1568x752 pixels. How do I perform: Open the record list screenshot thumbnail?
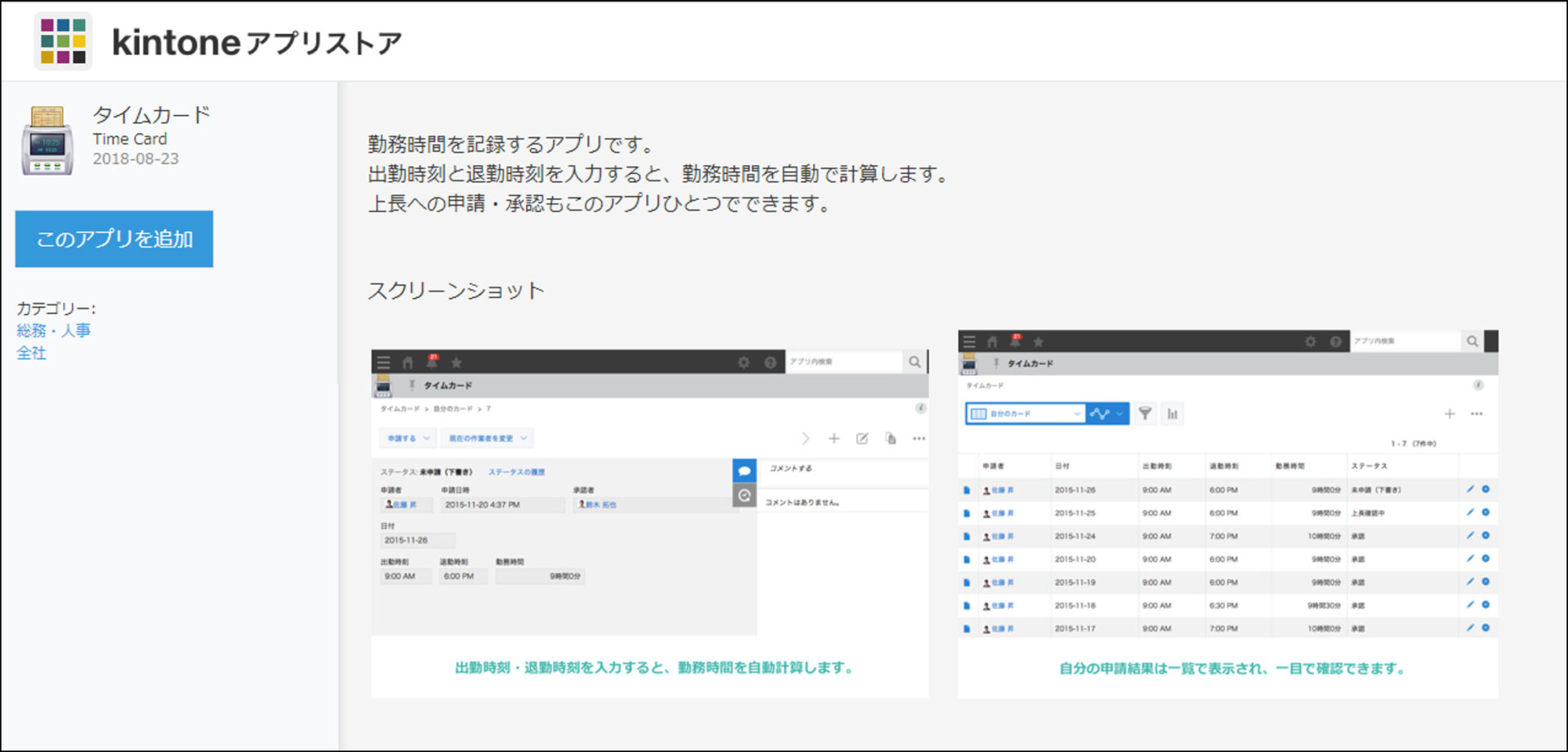(1227, 513)
